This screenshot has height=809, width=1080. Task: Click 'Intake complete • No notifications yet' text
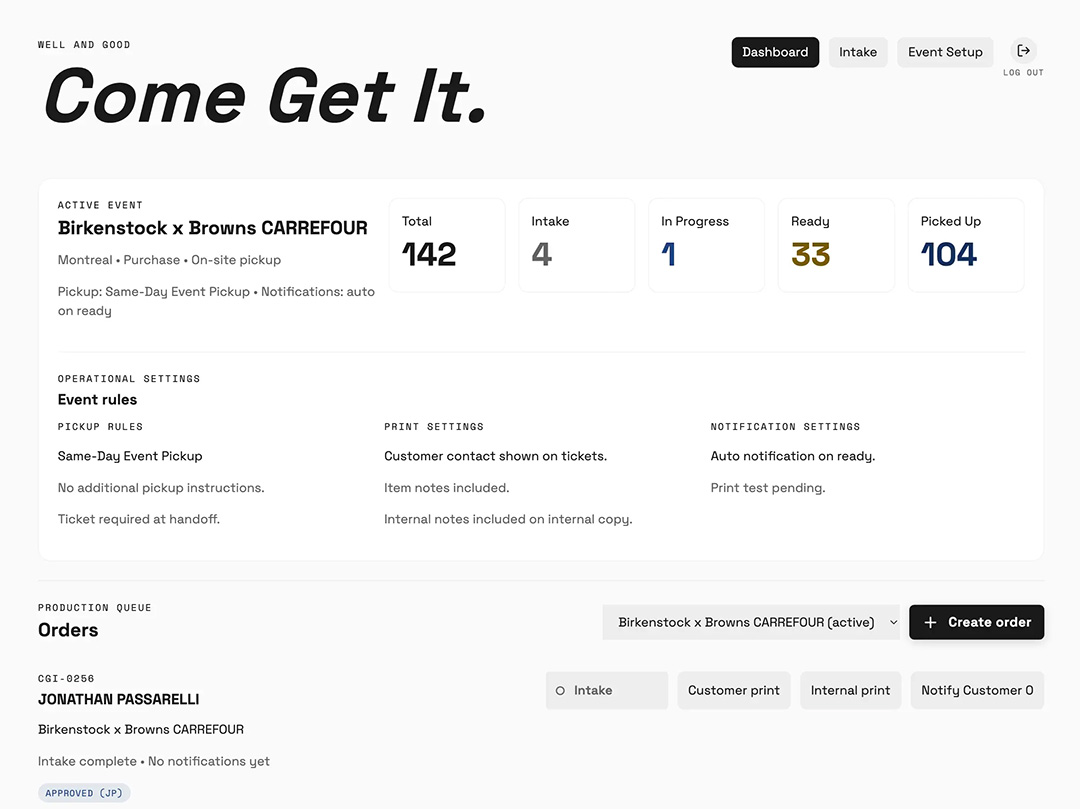[x=154, y=761]
